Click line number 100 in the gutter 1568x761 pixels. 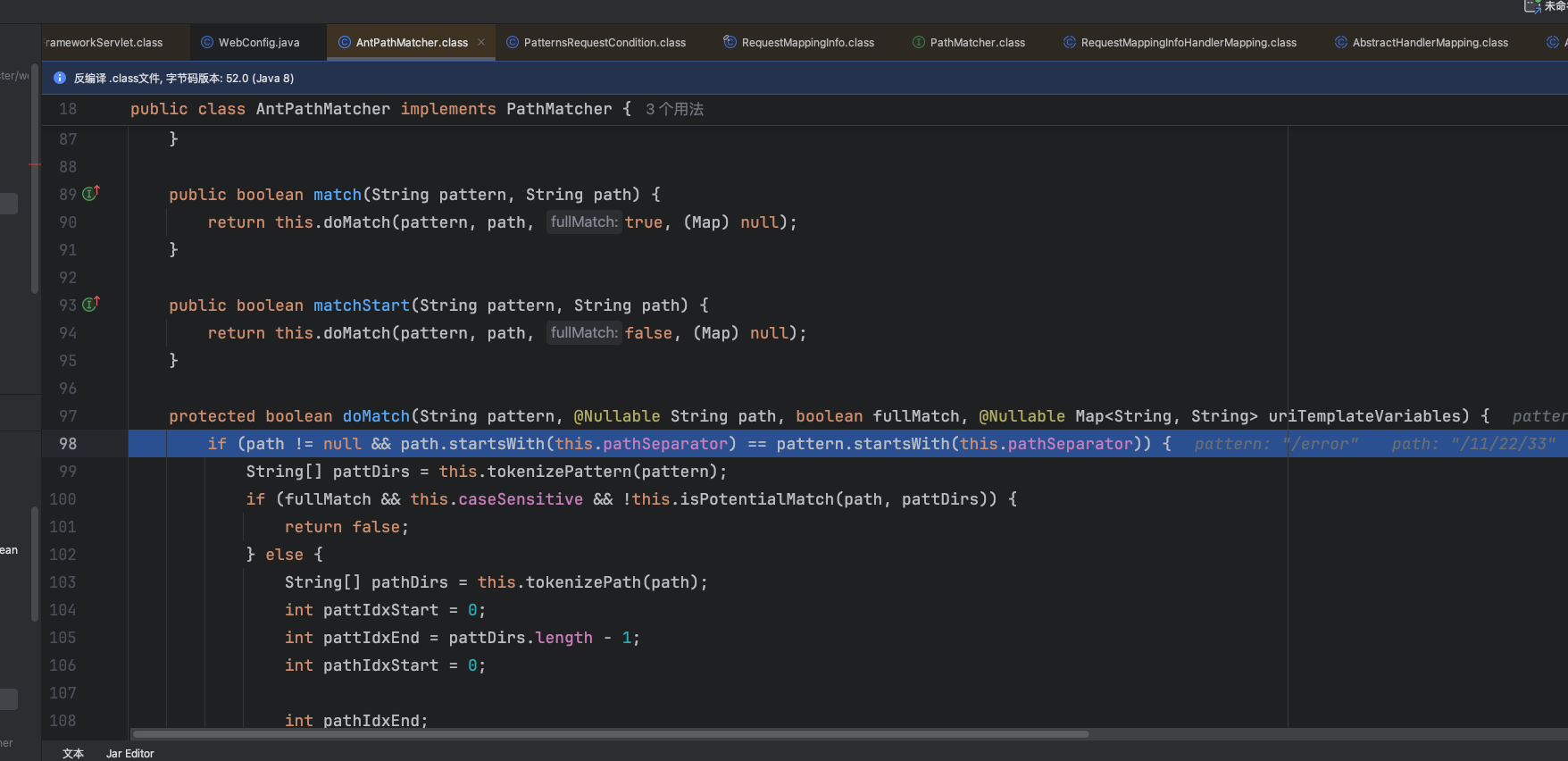pyautogui.click(x=63, y=499)
